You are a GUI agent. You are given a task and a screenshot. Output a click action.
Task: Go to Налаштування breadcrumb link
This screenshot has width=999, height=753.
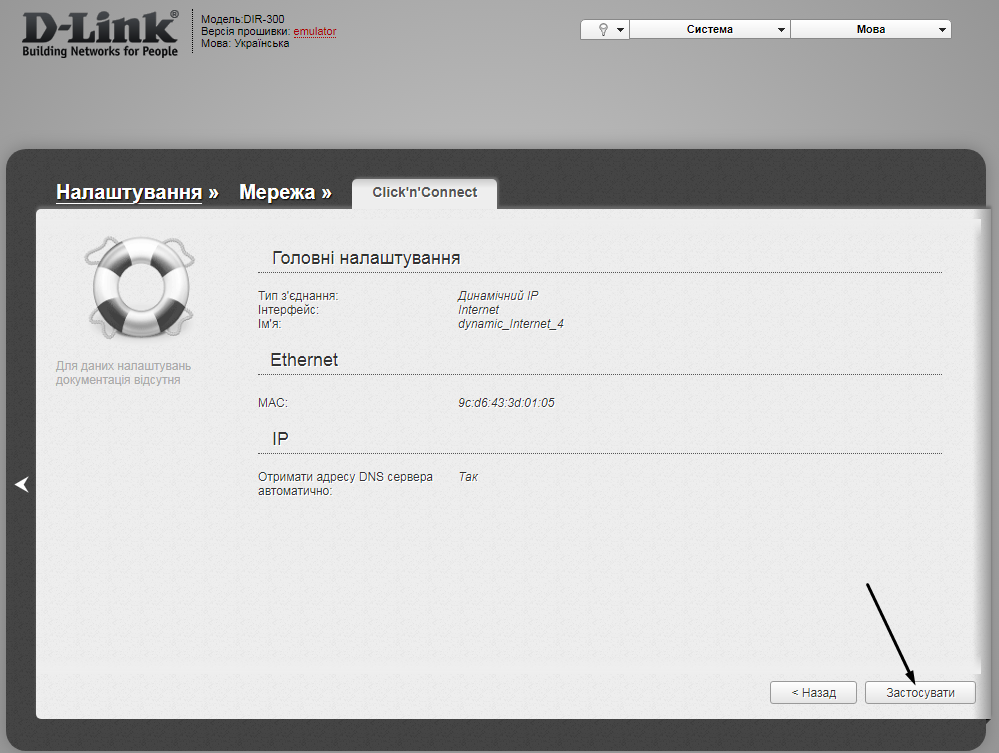[129, 192]
